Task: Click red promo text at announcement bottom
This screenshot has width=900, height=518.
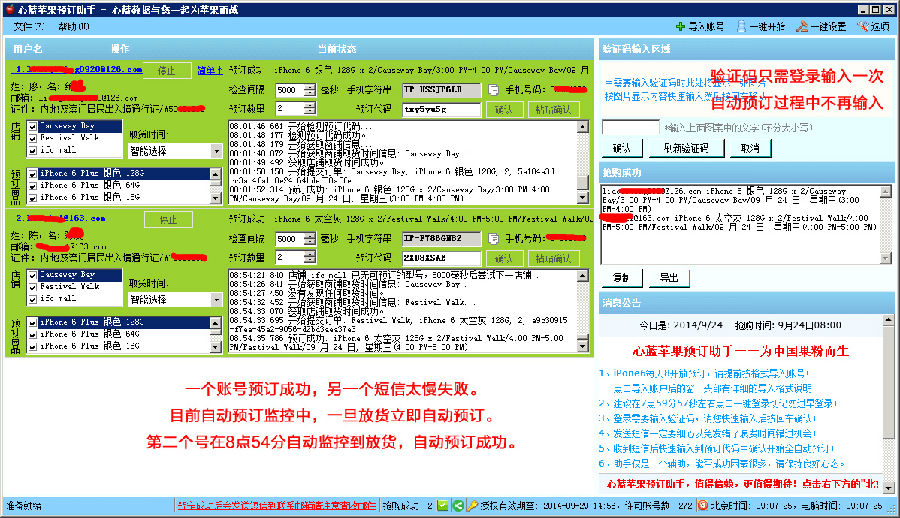Action: [742, 484]
